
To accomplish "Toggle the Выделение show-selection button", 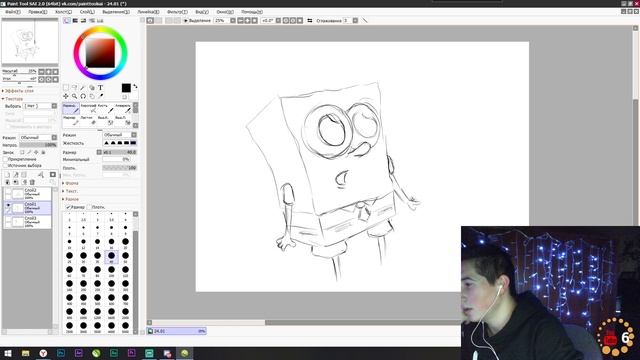I will 197,20.
